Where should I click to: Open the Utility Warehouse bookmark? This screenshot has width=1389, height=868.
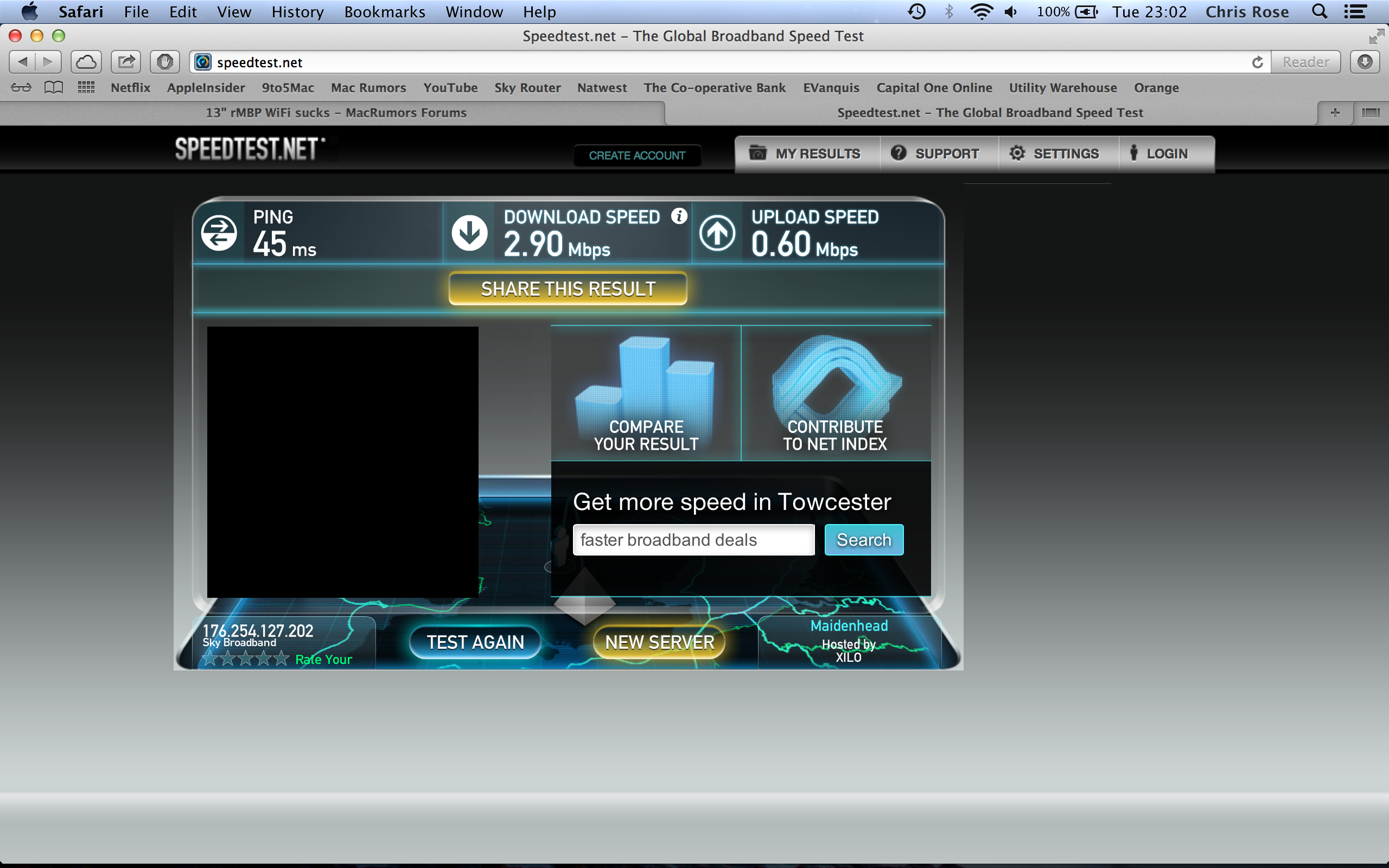[1063, 88]
